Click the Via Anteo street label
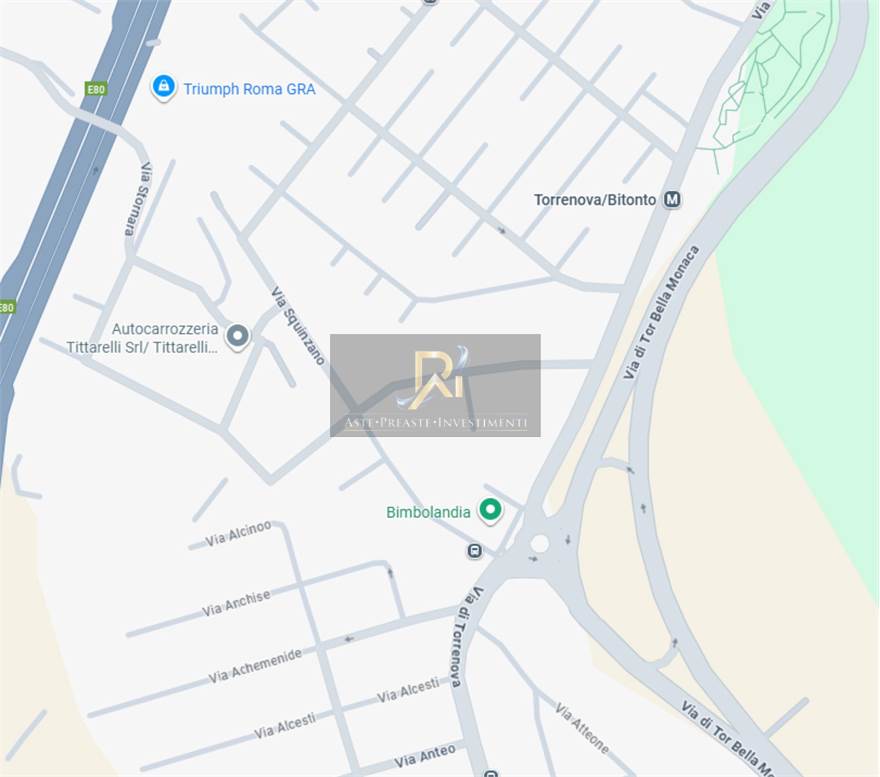Screen dimensions: 880x777 (x=424, y=756)
